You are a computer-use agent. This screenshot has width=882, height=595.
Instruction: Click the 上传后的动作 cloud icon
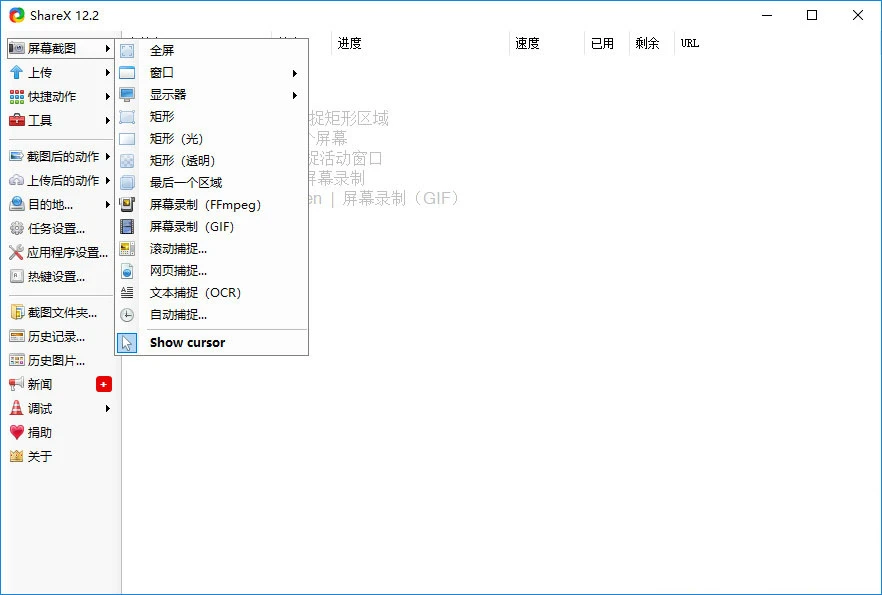tap(16, 181)
